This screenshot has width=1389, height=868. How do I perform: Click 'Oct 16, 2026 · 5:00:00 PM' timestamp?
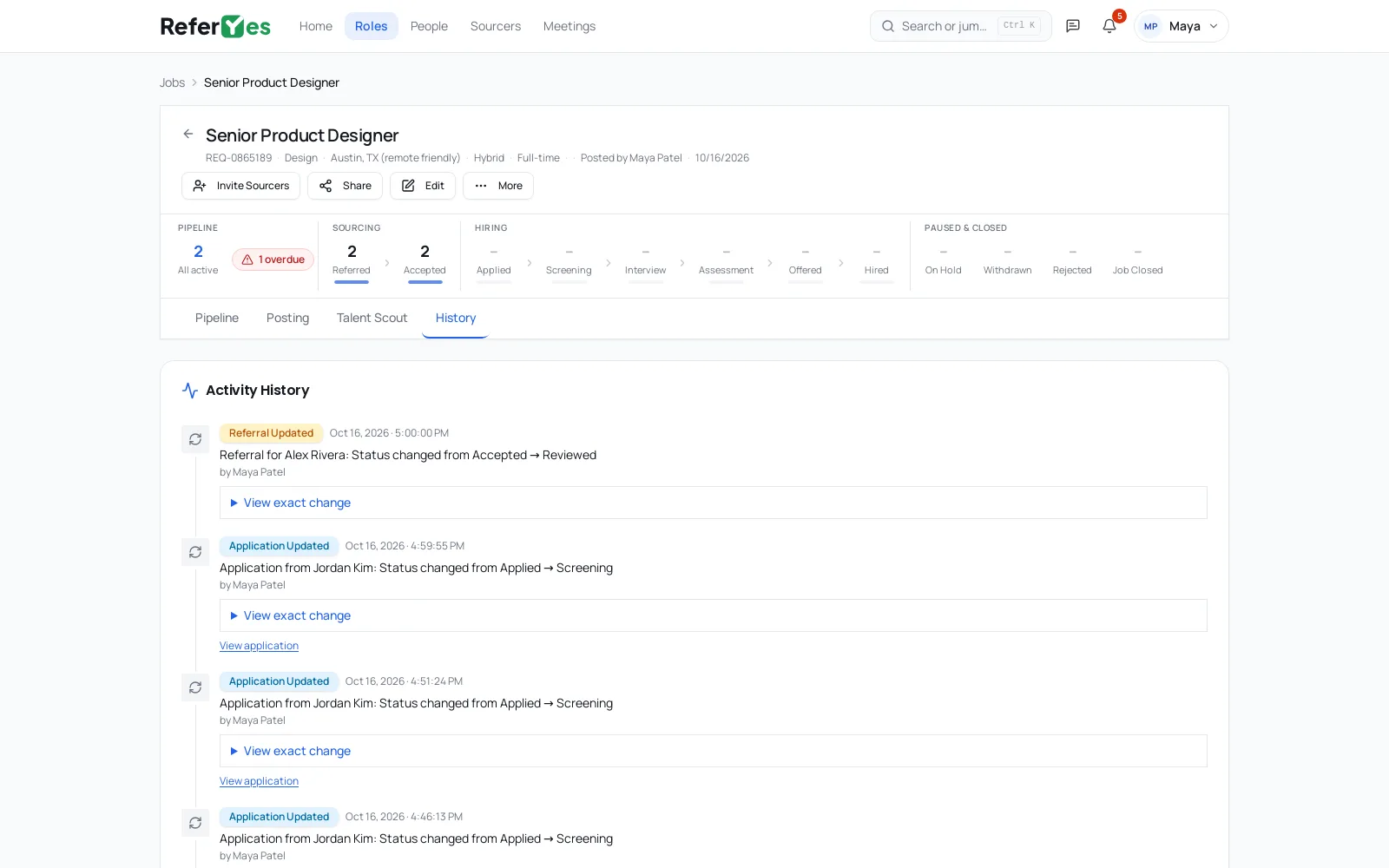point(389,433)
